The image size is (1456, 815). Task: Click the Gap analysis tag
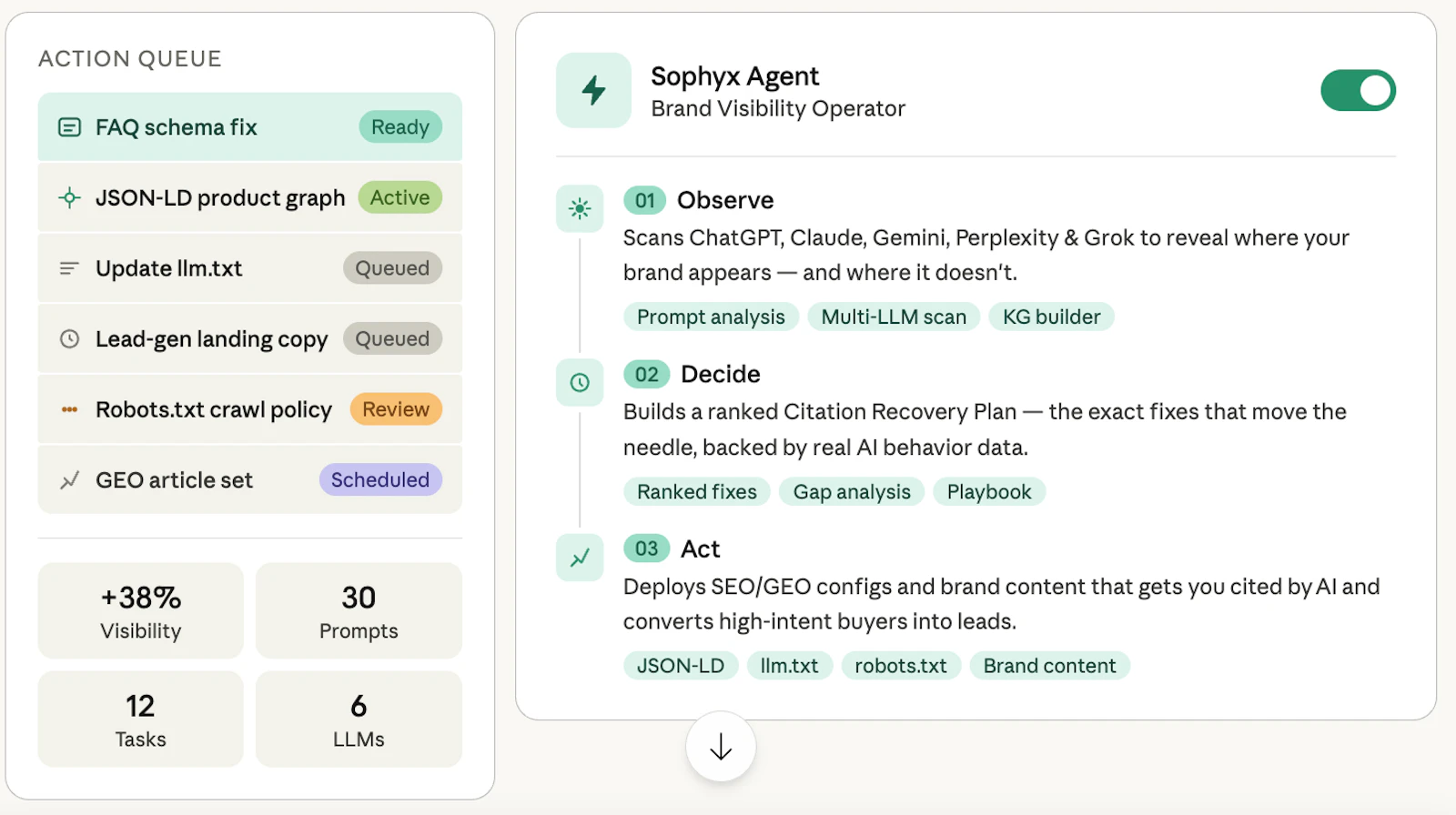click(x=852, y=492)
